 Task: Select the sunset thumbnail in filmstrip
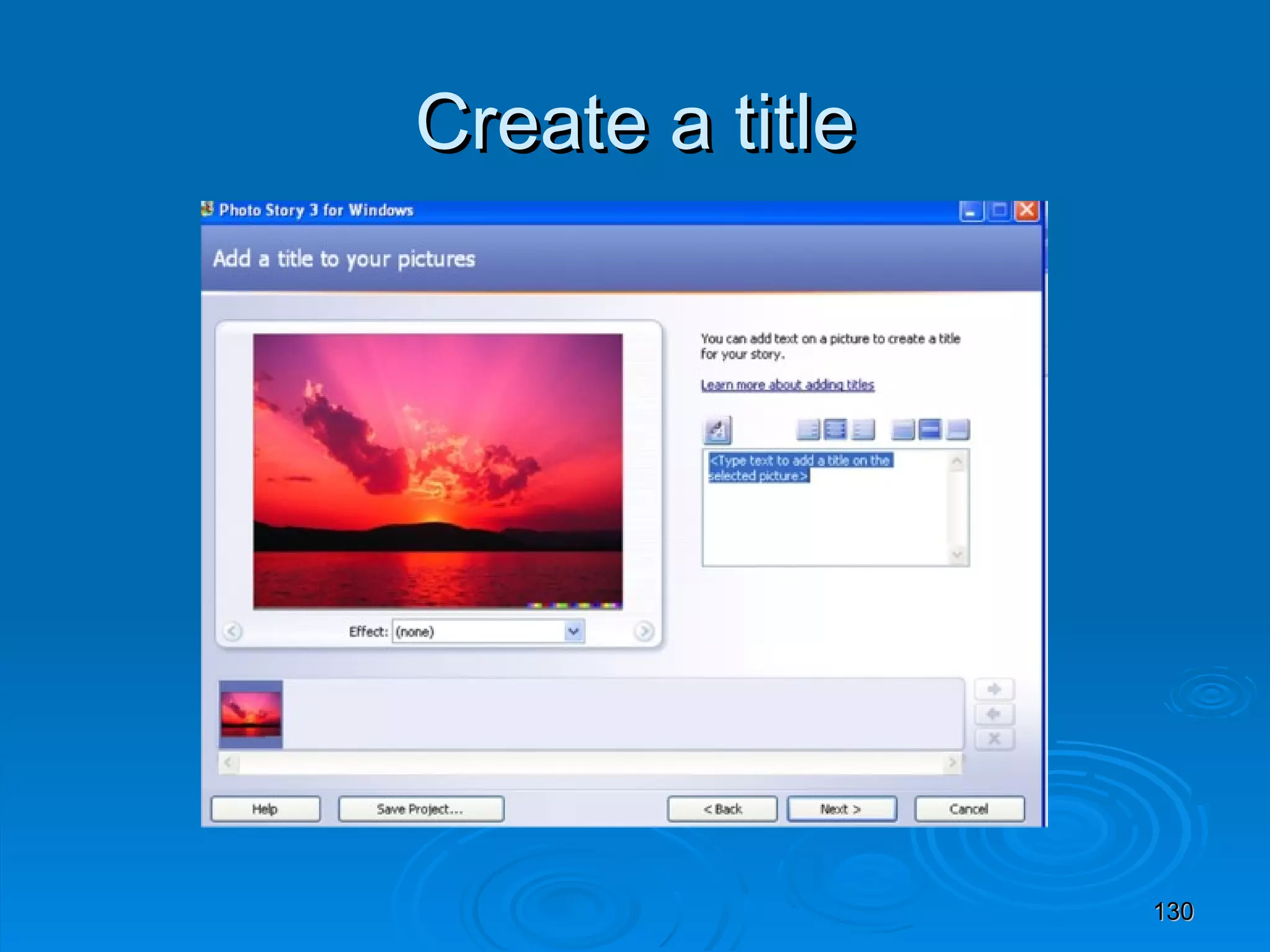[251, 714]
